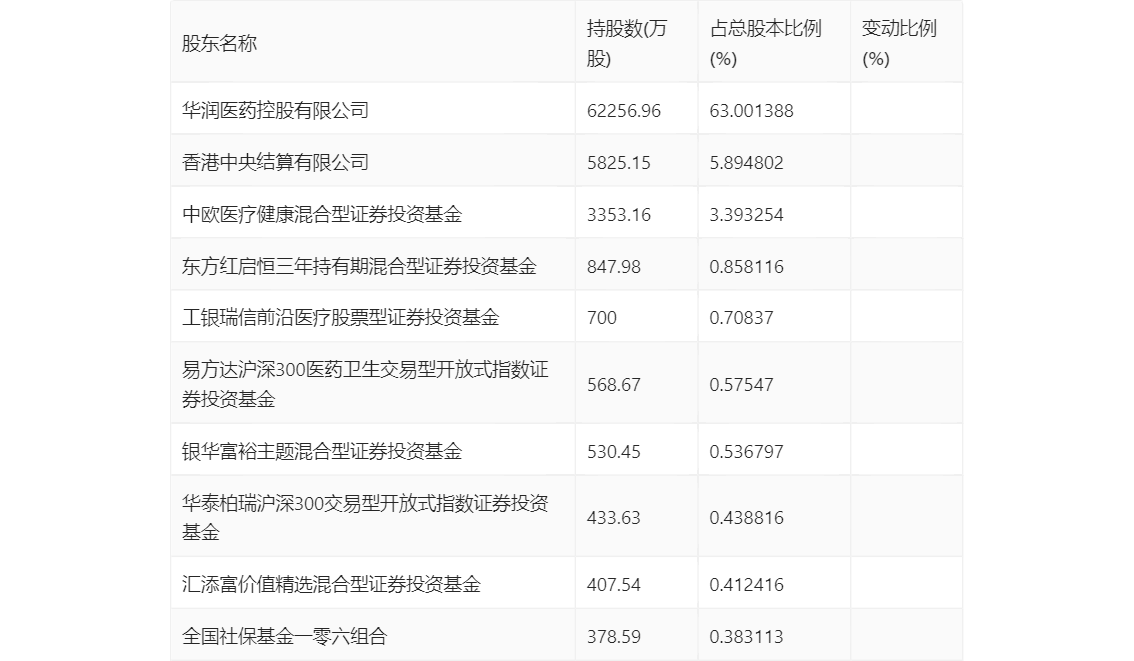The height and width of the screenshot is (661, 1134).
Task: Select the 股东名称 column header
Action: [219, 43]
